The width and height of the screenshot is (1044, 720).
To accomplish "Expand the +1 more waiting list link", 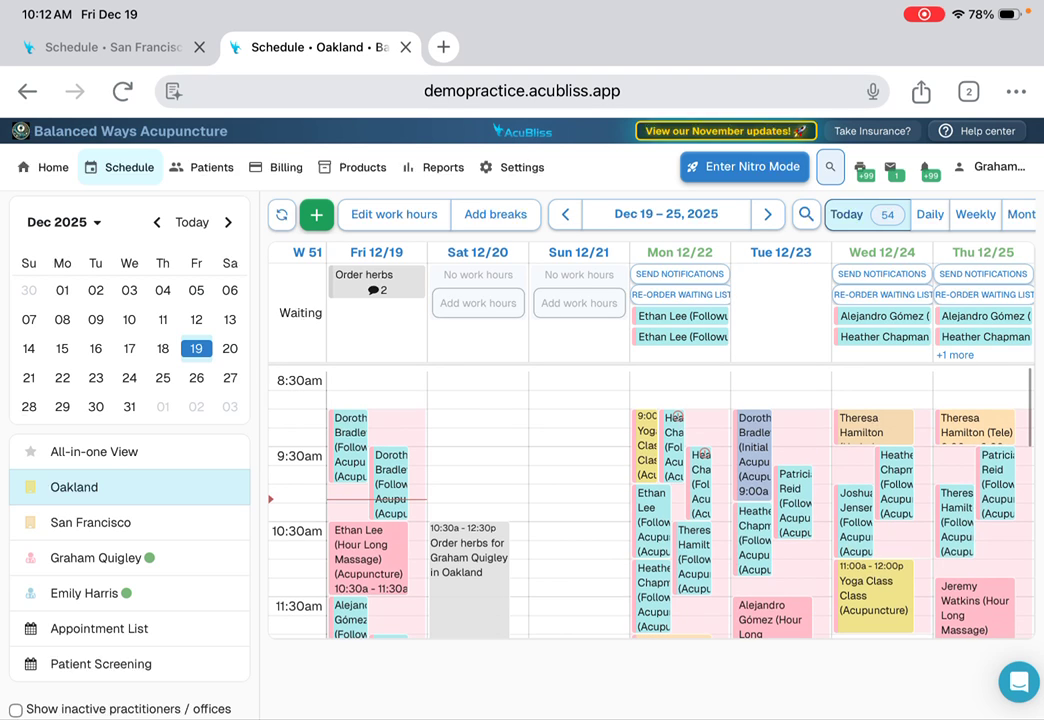I will (x=954, y=355).
